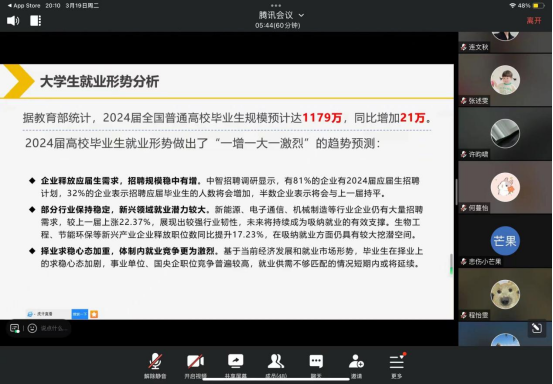
Task: Select the 芒果 participant avatar tile
Action: point(505,241)
